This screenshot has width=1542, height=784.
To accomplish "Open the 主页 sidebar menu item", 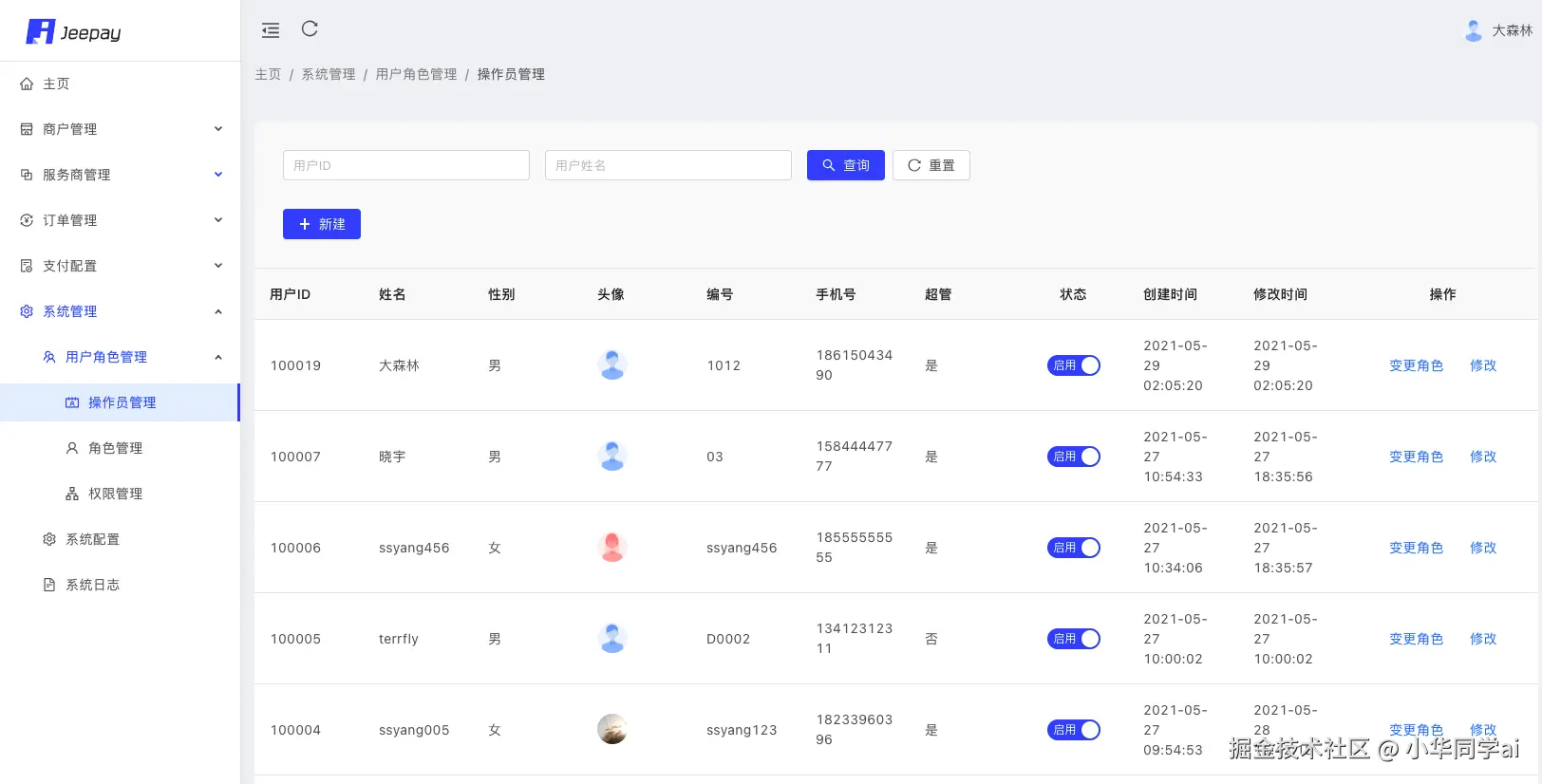I will coord(120,84).
